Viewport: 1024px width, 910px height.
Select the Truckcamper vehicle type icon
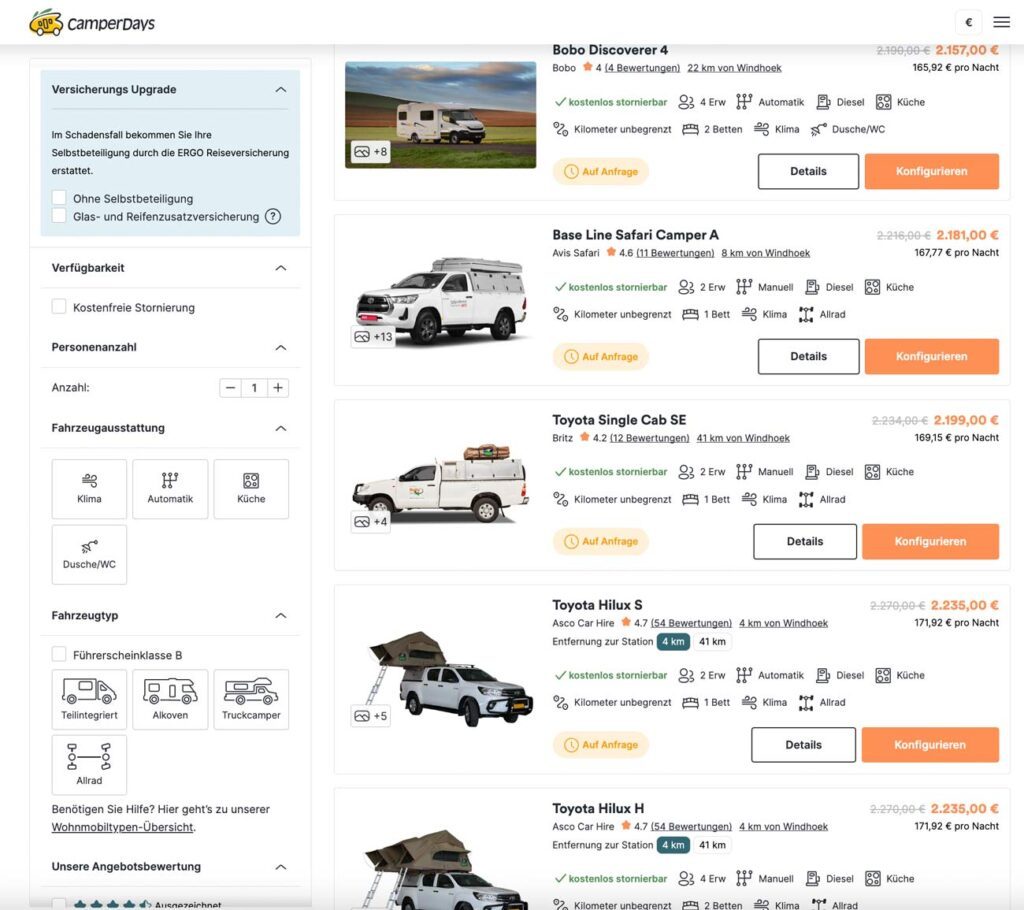(x=251, y=699)
